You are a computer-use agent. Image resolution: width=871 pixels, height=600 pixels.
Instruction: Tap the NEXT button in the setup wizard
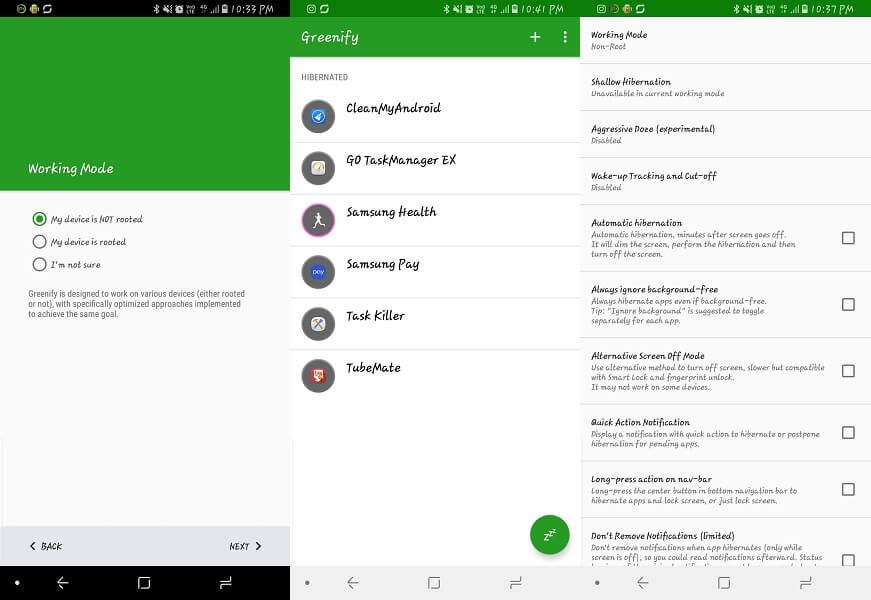pyautogui.click(x=245, y=546)
